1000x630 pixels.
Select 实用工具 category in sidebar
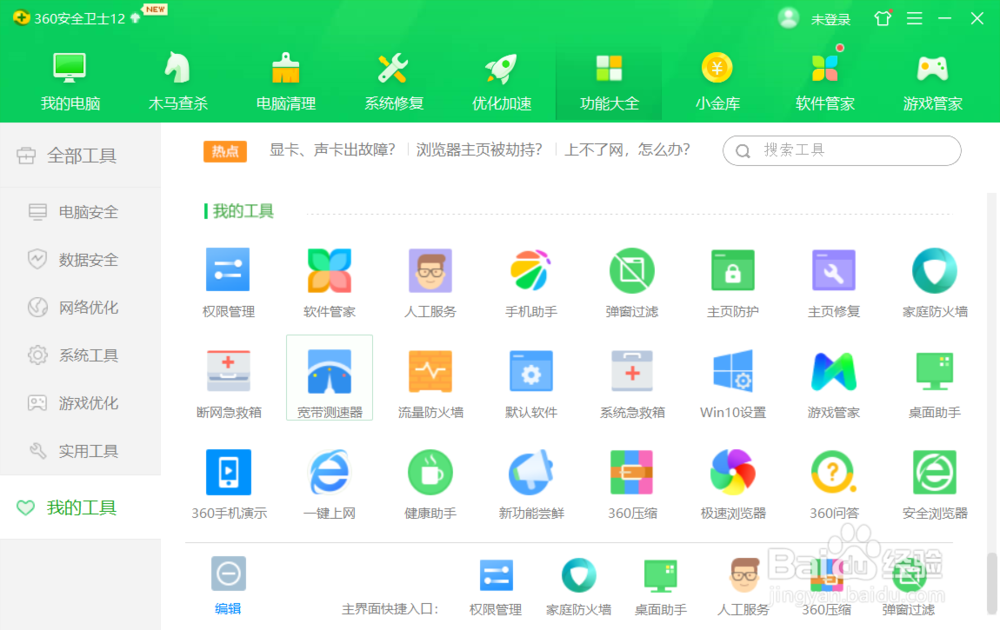click(80, 451)
